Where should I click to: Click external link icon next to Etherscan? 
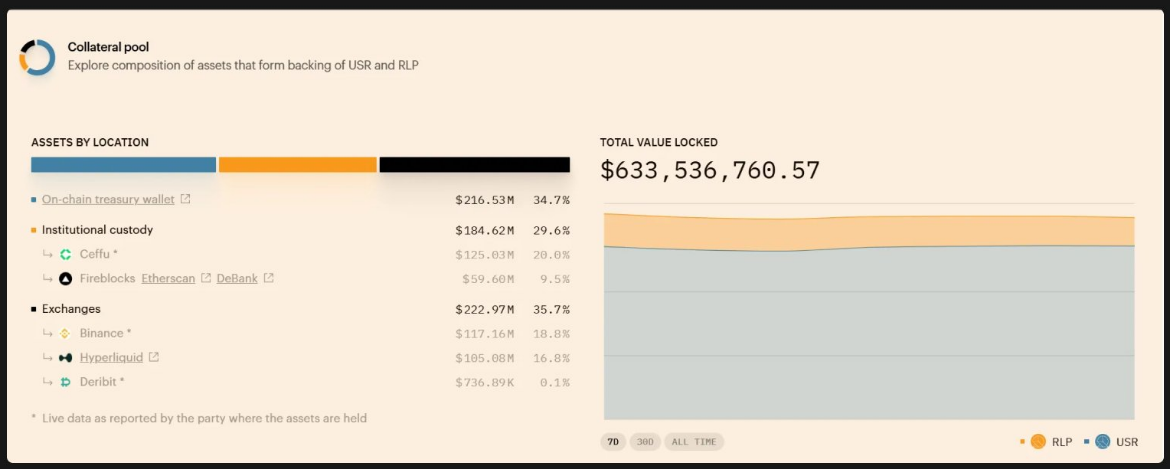206,278
